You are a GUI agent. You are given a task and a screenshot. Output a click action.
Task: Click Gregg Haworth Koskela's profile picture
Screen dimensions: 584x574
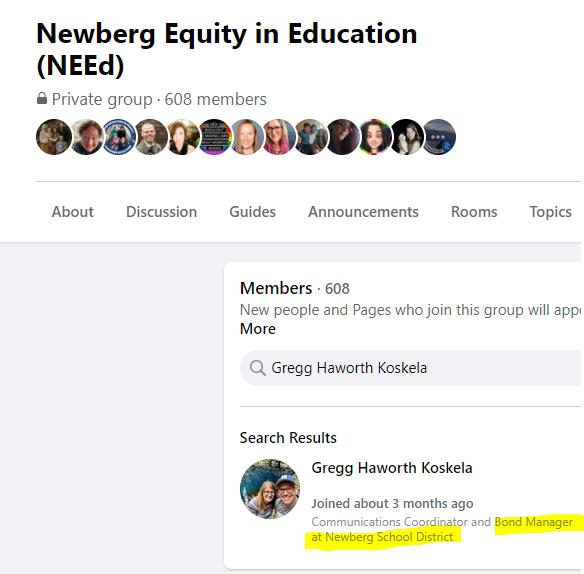tap(270, 489)
